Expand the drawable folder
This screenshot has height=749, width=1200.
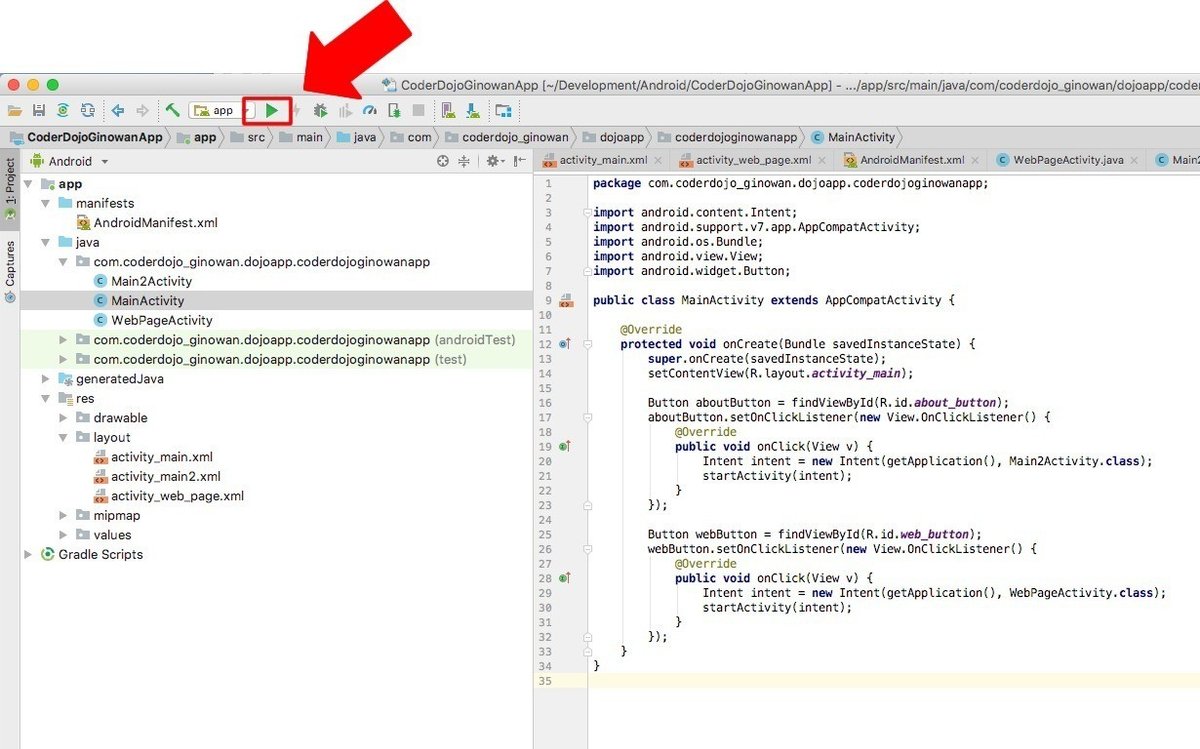coord(64,418)
